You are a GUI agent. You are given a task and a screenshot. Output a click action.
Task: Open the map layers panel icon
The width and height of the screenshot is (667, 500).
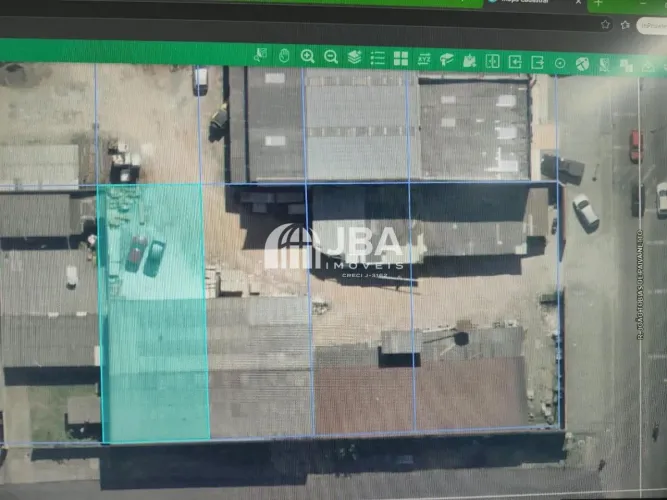pos(354,57)
